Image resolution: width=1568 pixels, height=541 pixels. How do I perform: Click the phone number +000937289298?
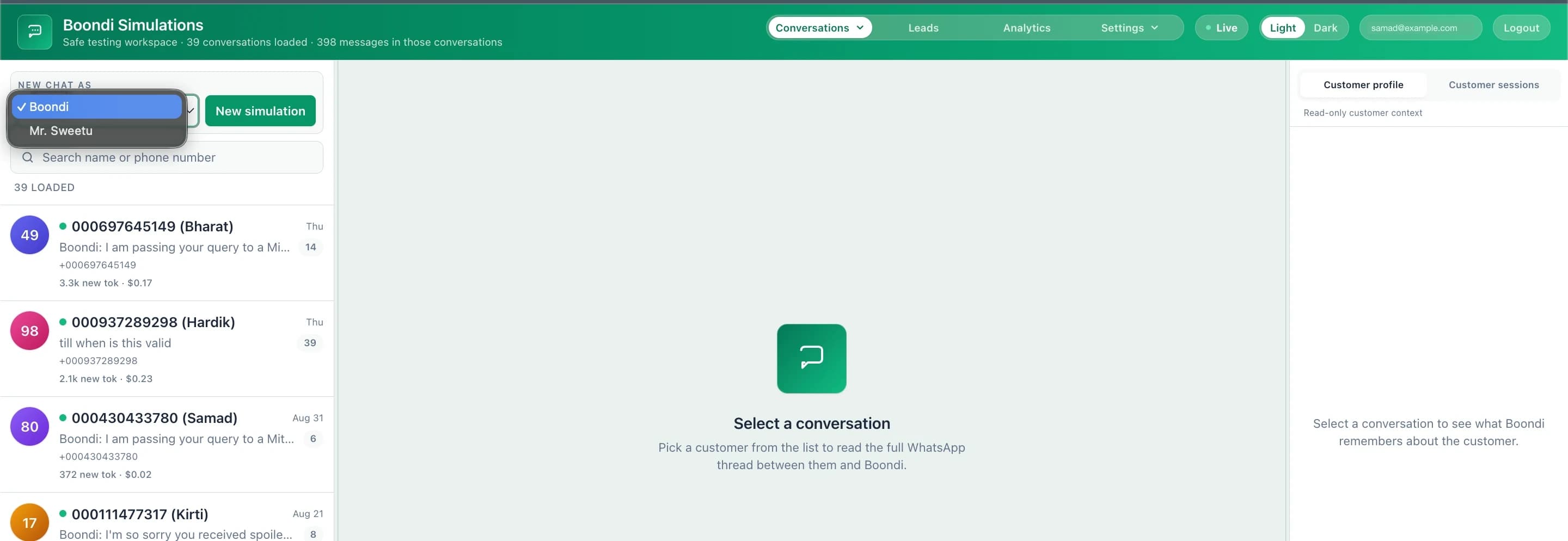point(98,361)
